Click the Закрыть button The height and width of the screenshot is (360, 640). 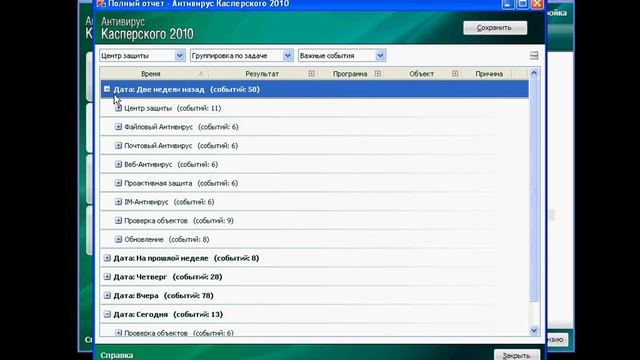coord(516,355)
